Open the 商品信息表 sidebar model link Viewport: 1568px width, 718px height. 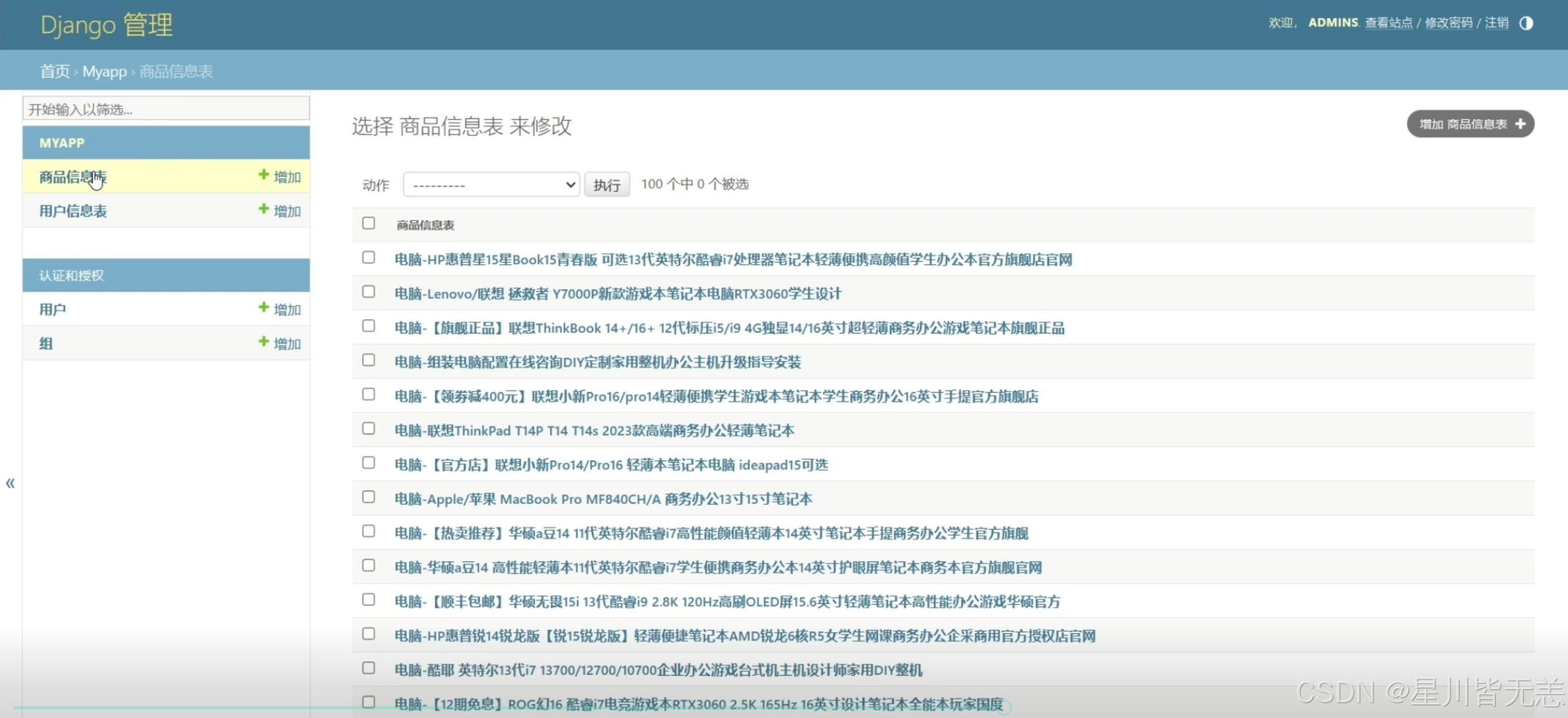coord(73,177)
